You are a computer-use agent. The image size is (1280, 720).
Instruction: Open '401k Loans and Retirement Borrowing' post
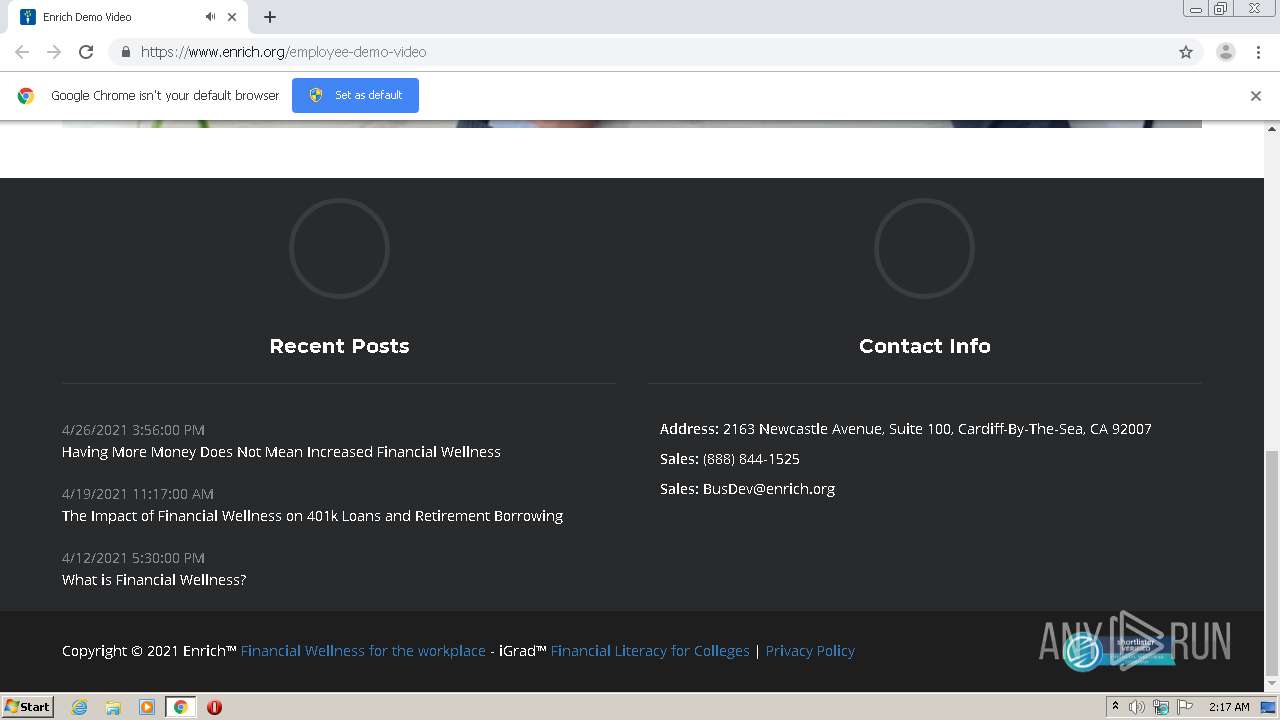pos(312,516)
